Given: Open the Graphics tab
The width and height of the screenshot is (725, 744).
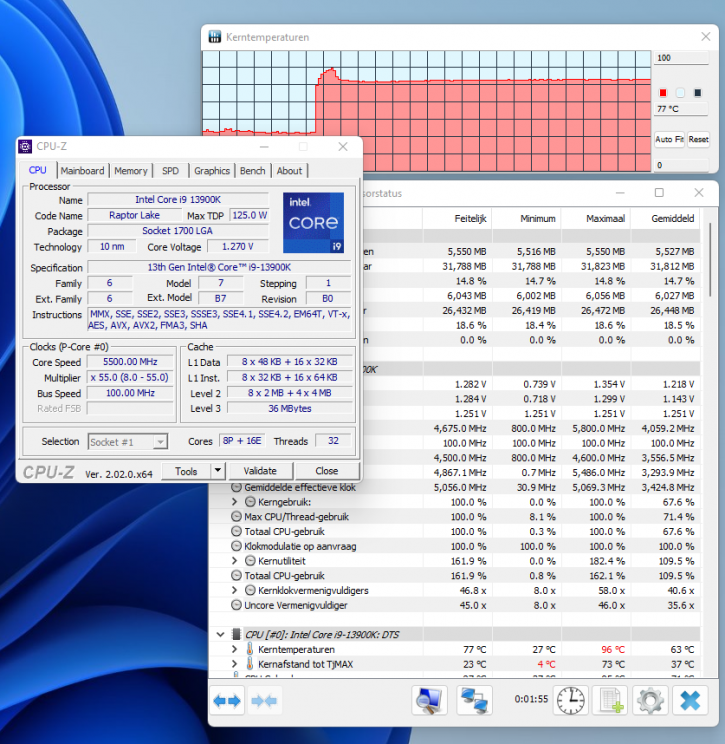Looking at the screenshot, I should 212,171.
